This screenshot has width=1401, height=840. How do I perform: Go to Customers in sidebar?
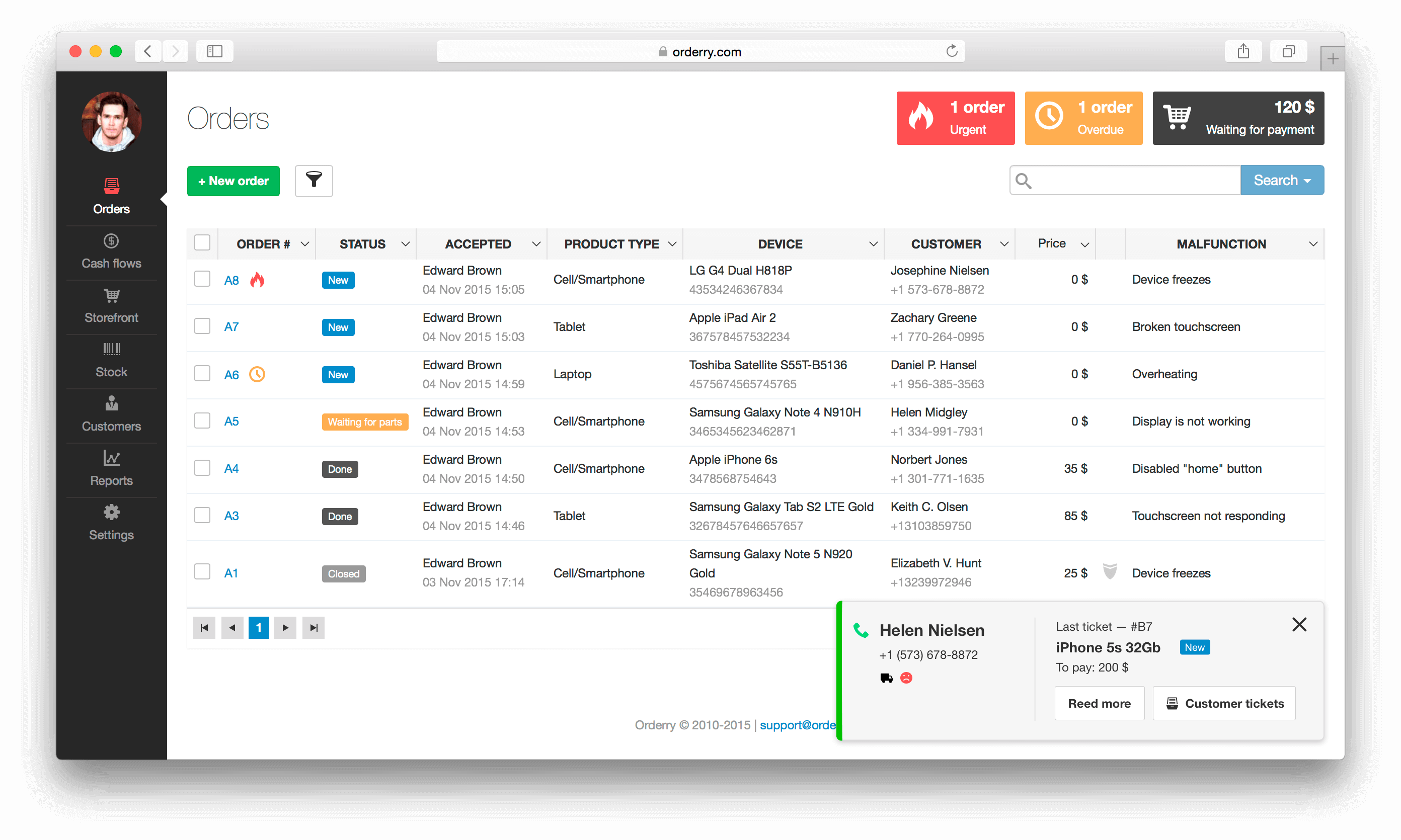click(x=111, y=414)
